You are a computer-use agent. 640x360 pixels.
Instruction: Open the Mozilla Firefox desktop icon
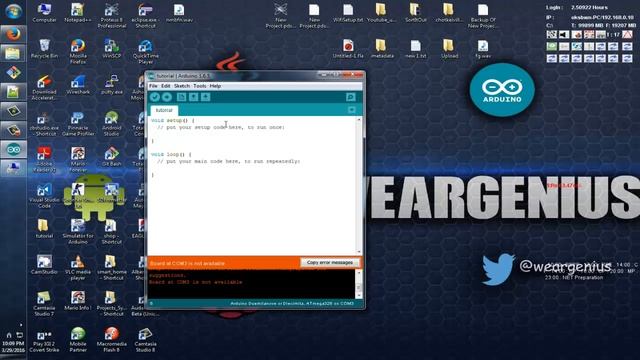click(x=78, y=51)
